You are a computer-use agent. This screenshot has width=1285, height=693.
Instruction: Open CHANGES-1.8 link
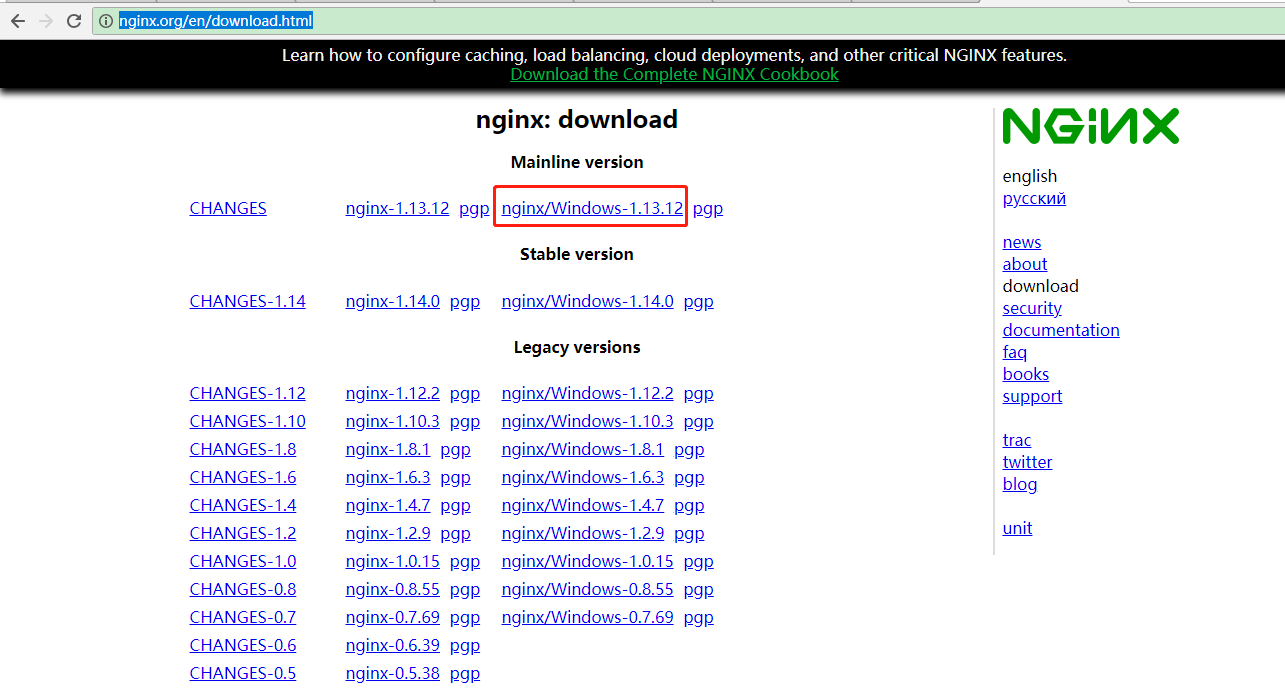tap(243, 449)
